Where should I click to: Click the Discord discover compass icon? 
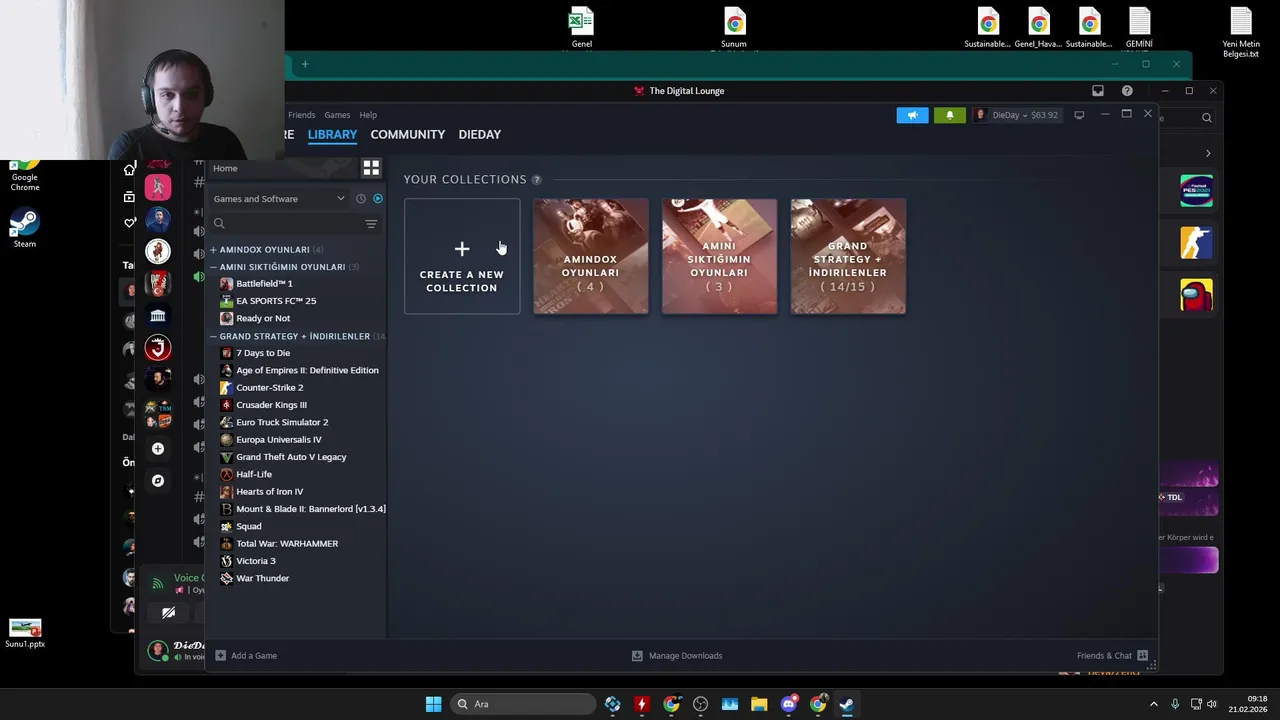[158, 481]
